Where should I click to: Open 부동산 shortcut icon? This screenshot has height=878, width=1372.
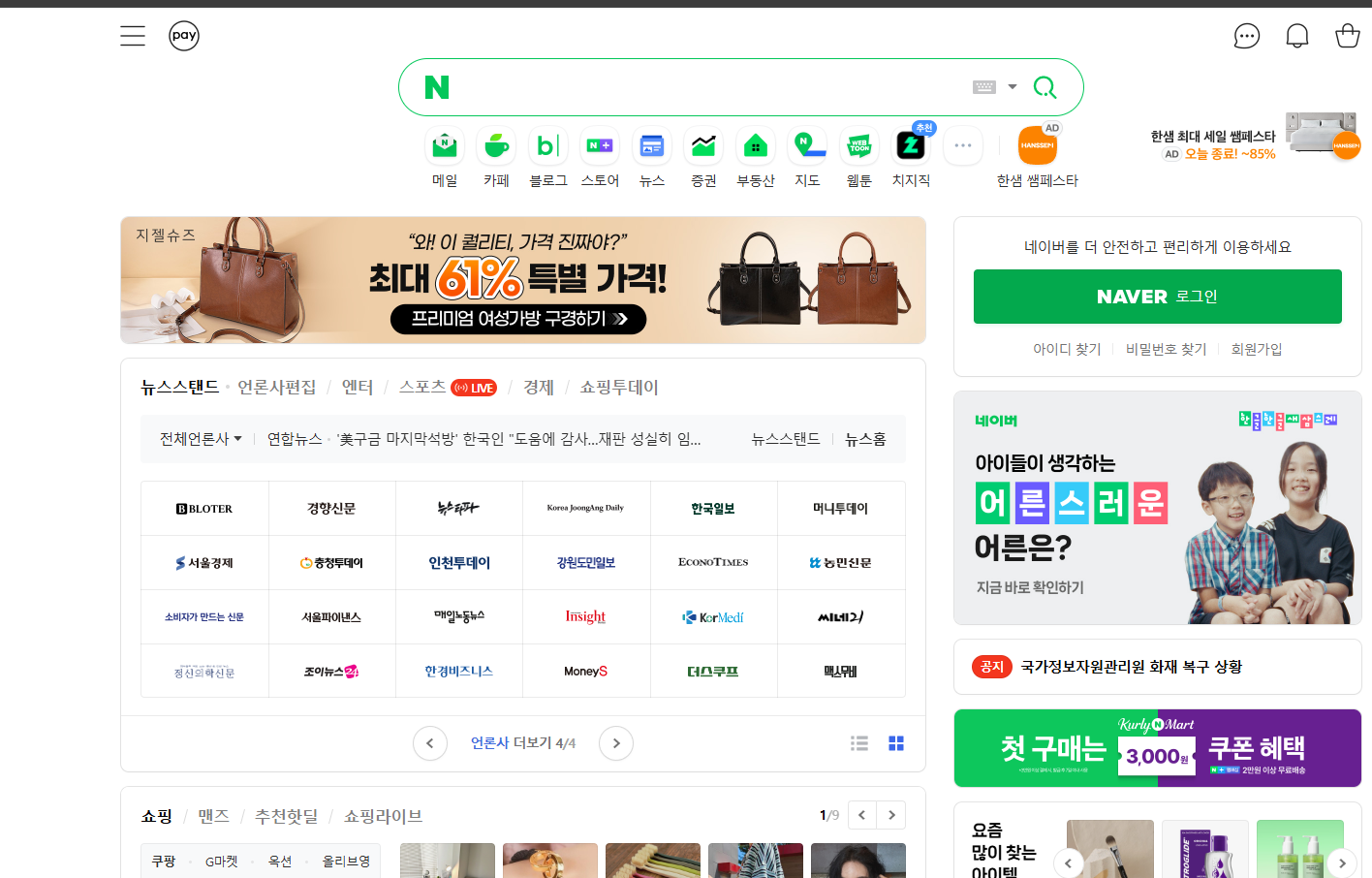coord(756,146)
